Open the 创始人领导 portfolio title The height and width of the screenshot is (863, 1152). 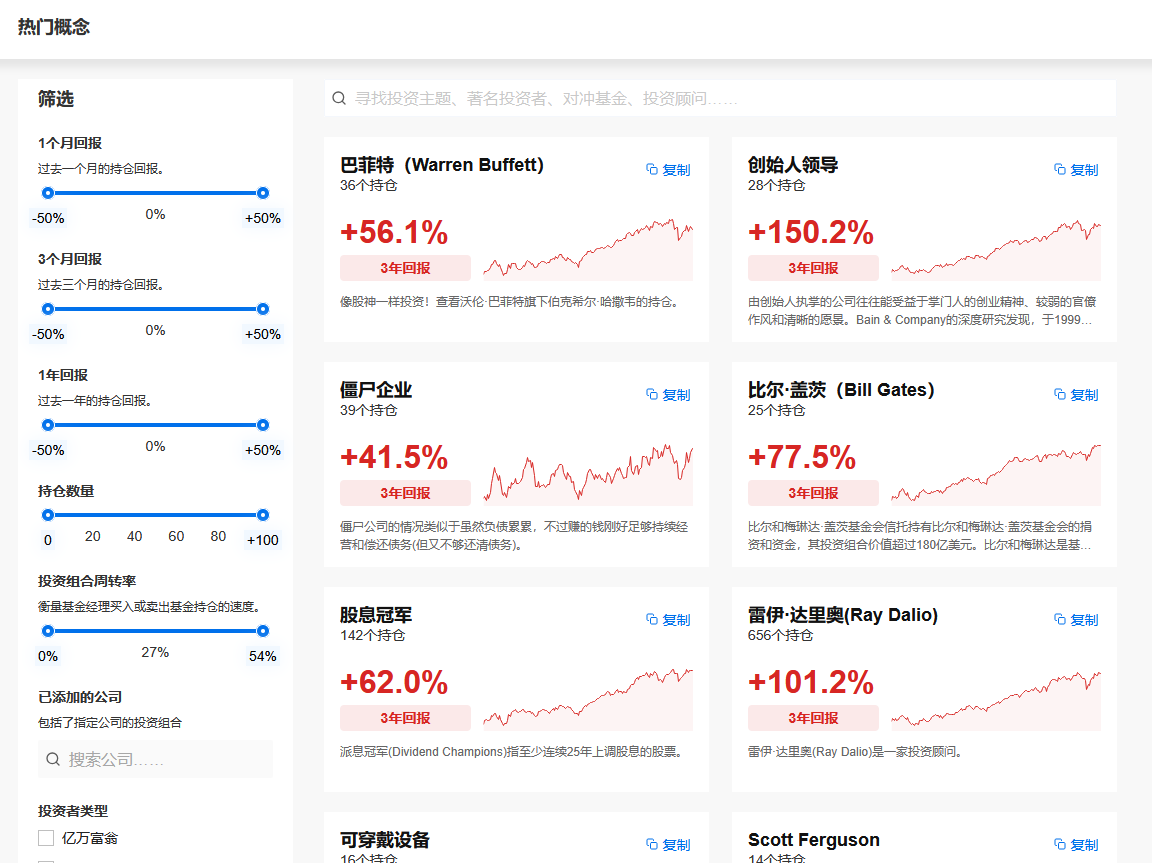coord(793,165)
